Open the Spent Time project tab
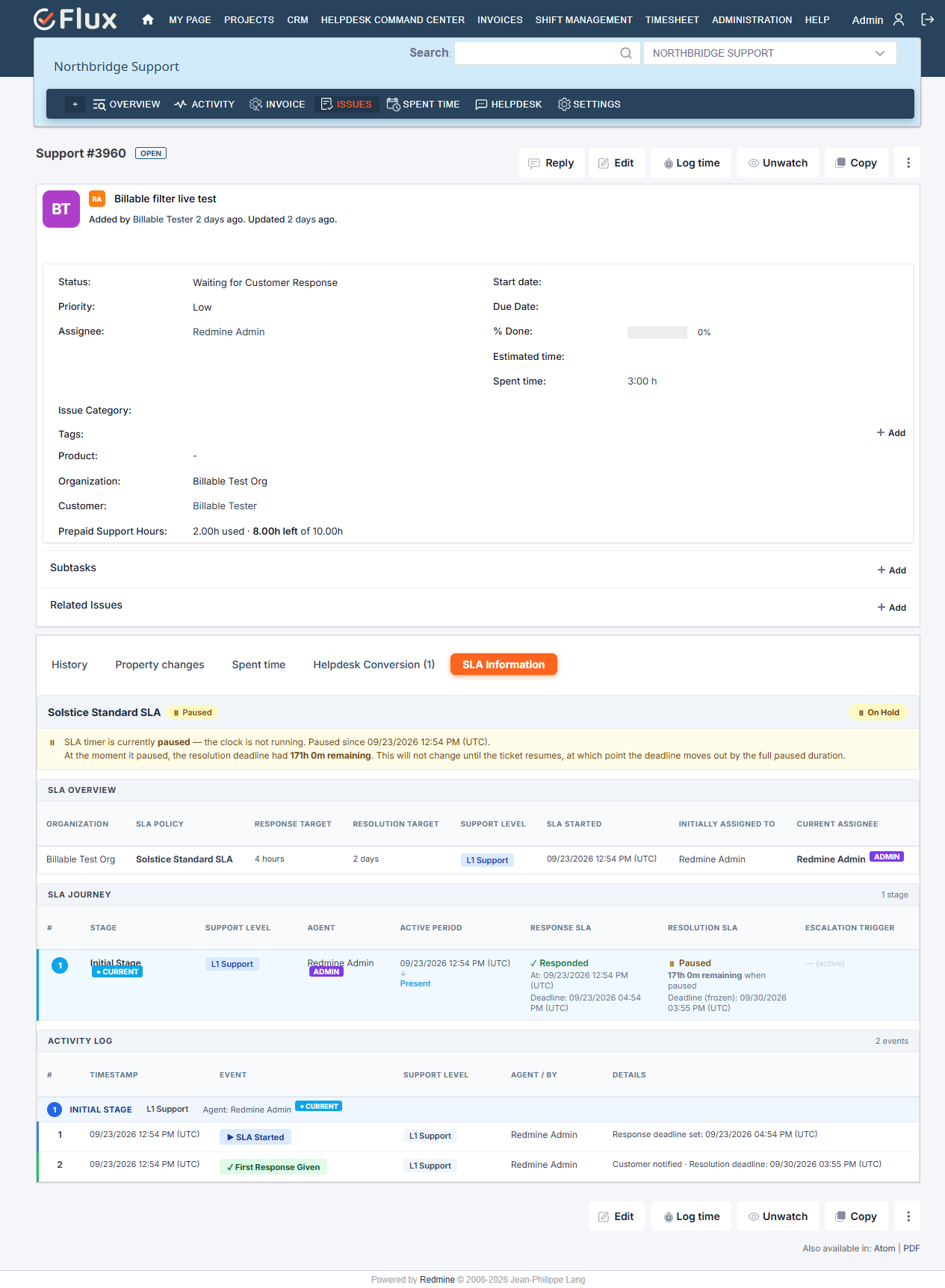945x1288 pixels. [x=423, y=105]
